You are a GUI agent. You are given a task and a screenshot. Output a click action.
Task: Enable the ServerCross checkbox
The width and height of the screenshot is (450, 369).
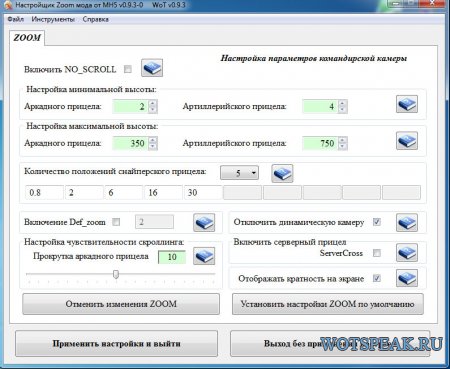tap(377, 253)
